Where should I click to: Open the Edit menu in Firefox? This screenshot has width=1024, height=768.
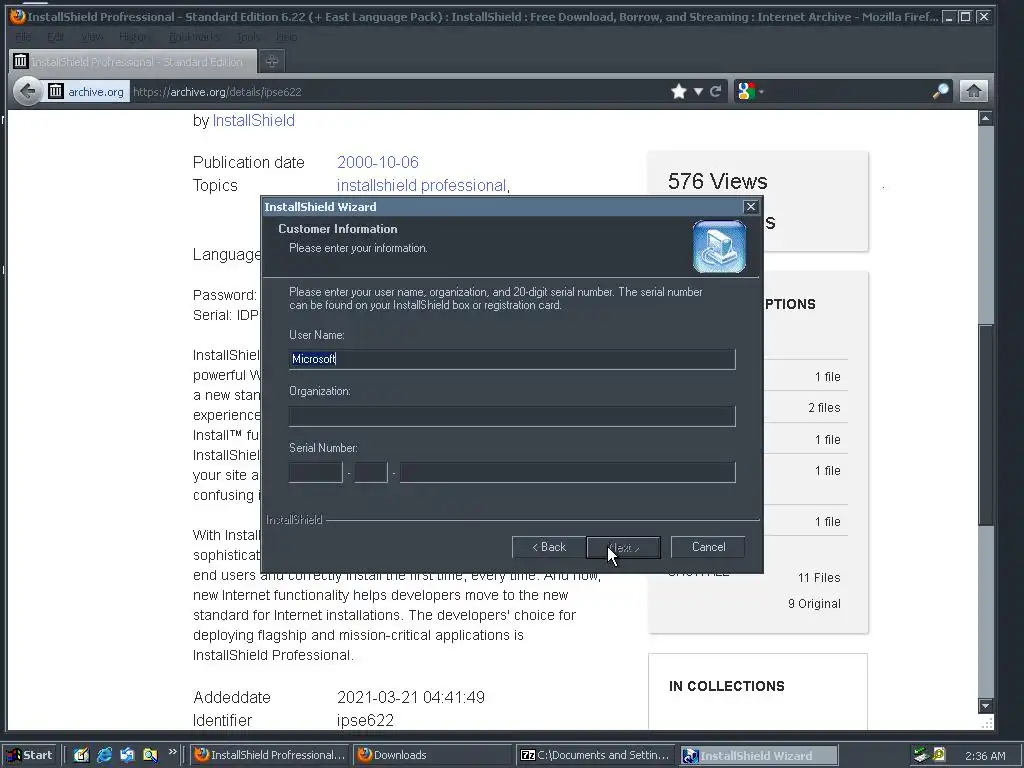[56, 37]
